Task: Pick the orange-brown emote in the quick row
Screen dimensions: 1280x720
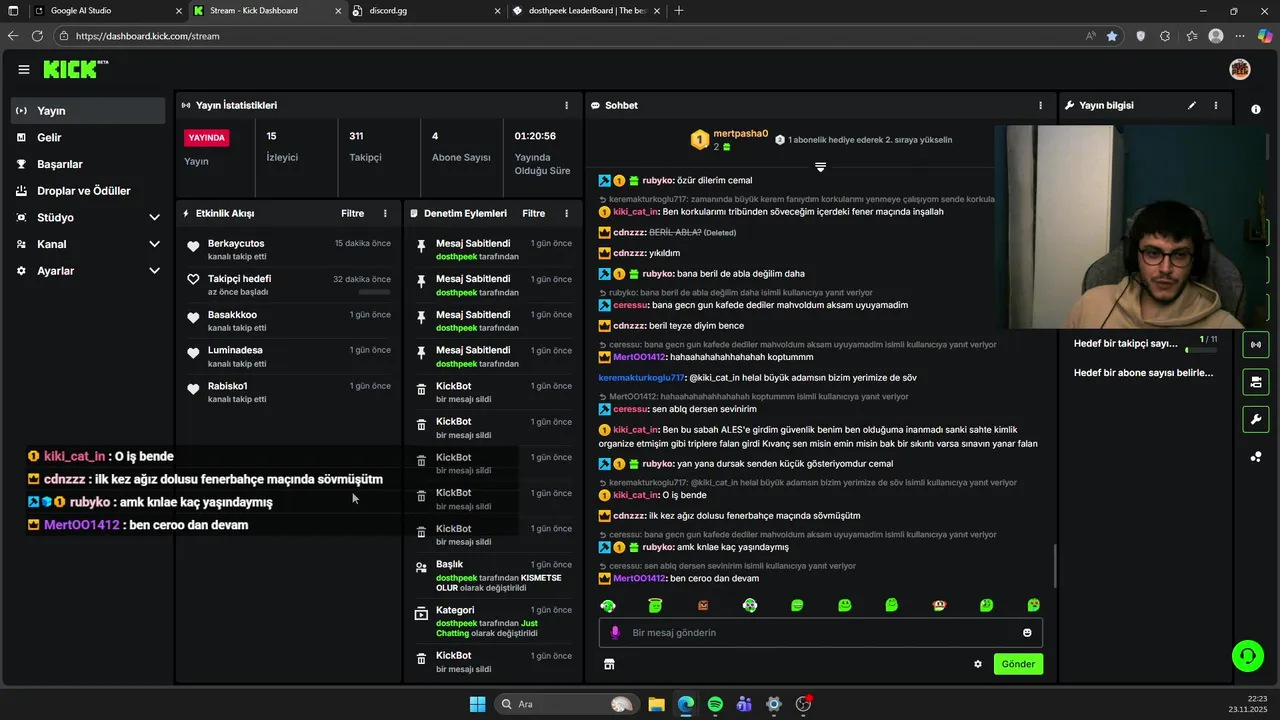Action: (703, 605)
